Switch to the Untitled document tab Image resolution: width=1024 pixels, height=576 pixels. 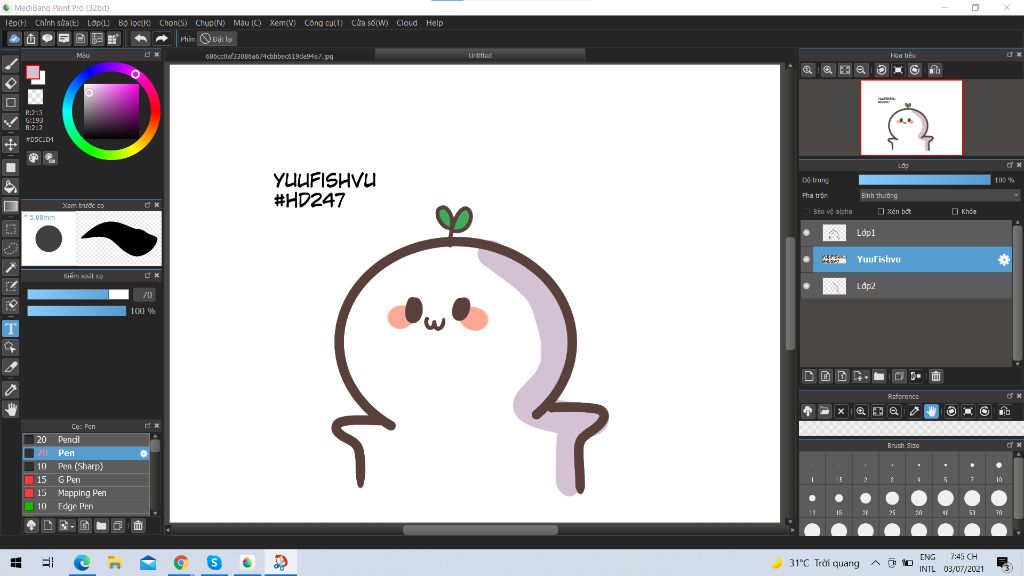point(480,56)
